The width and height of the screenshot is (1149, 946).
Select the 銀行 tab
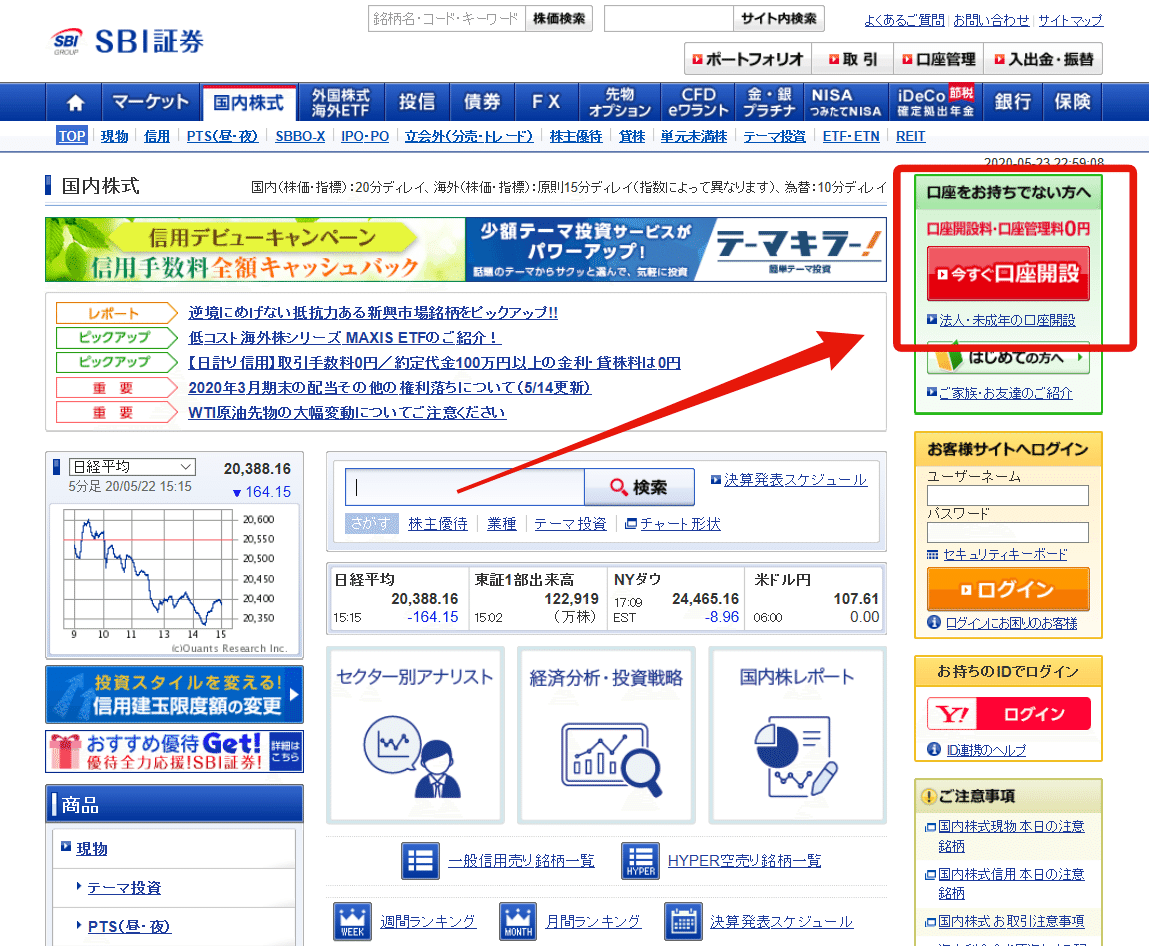click(1013, 102)
